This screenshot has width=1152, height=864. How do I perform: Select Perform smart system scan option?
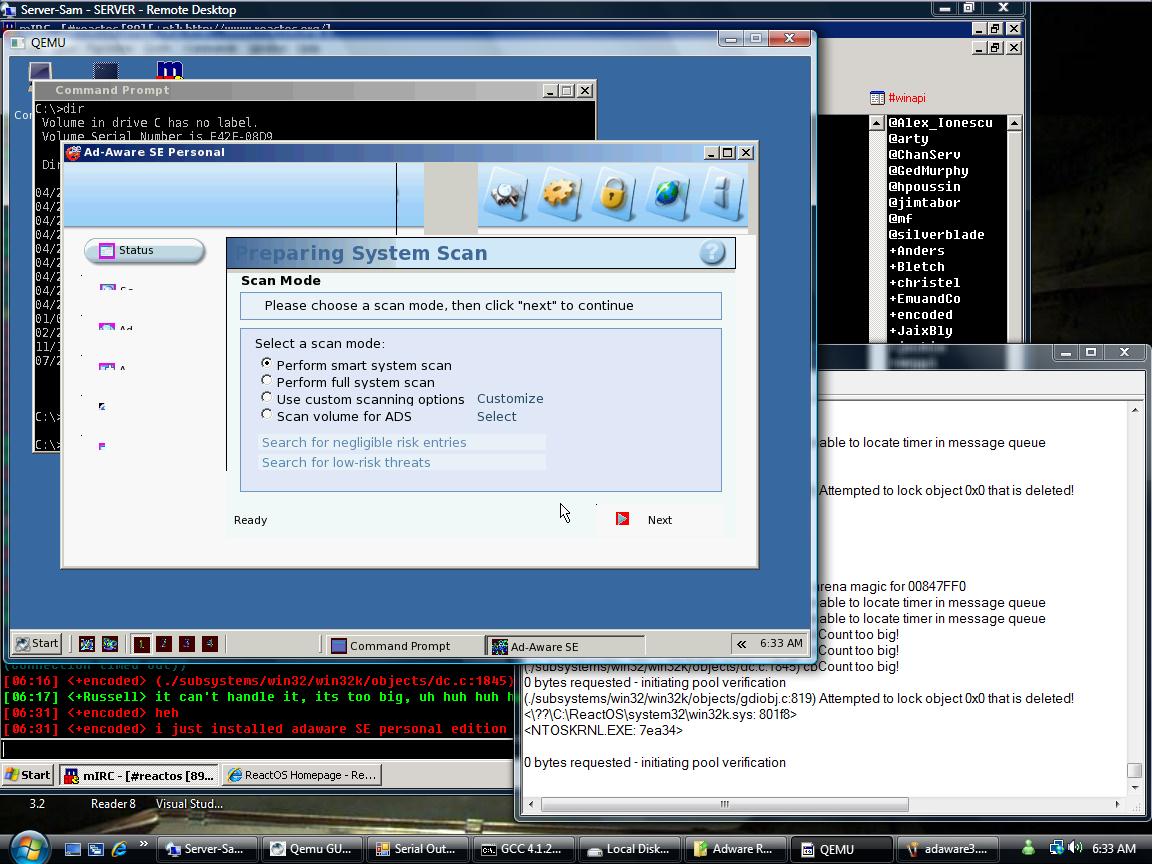pos(267,364)
